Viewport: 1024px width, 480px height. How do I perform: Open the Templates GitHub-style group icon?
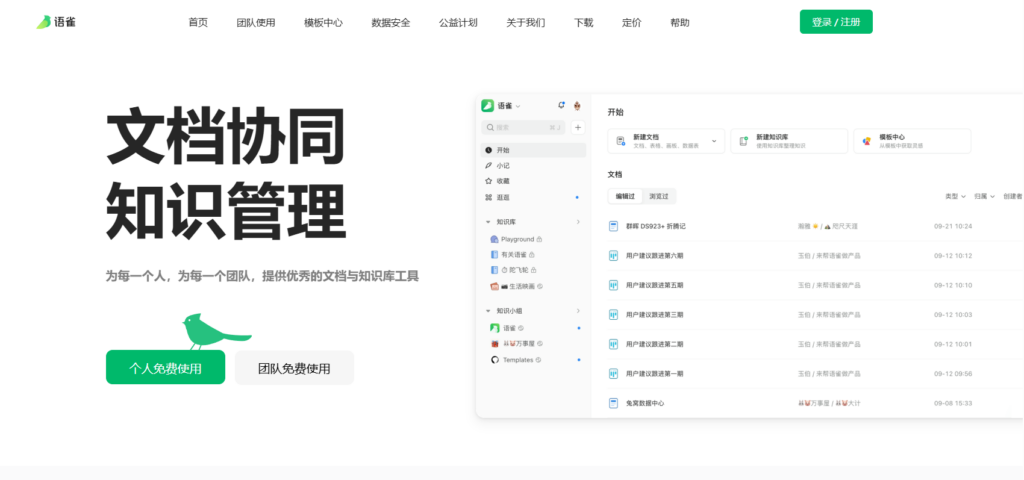[494, 360]
